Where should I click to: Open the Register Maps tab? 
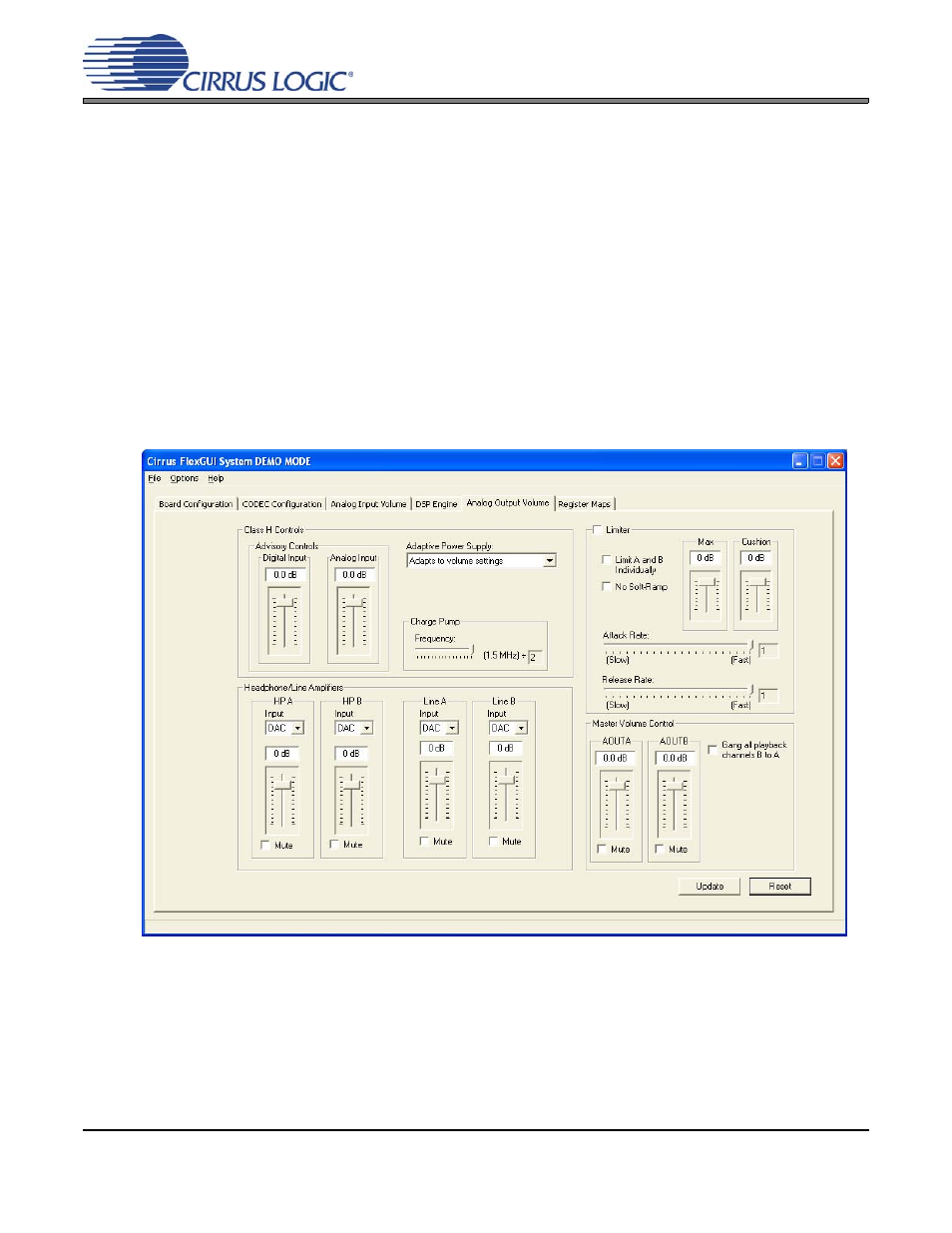click(x=585, y=504)
